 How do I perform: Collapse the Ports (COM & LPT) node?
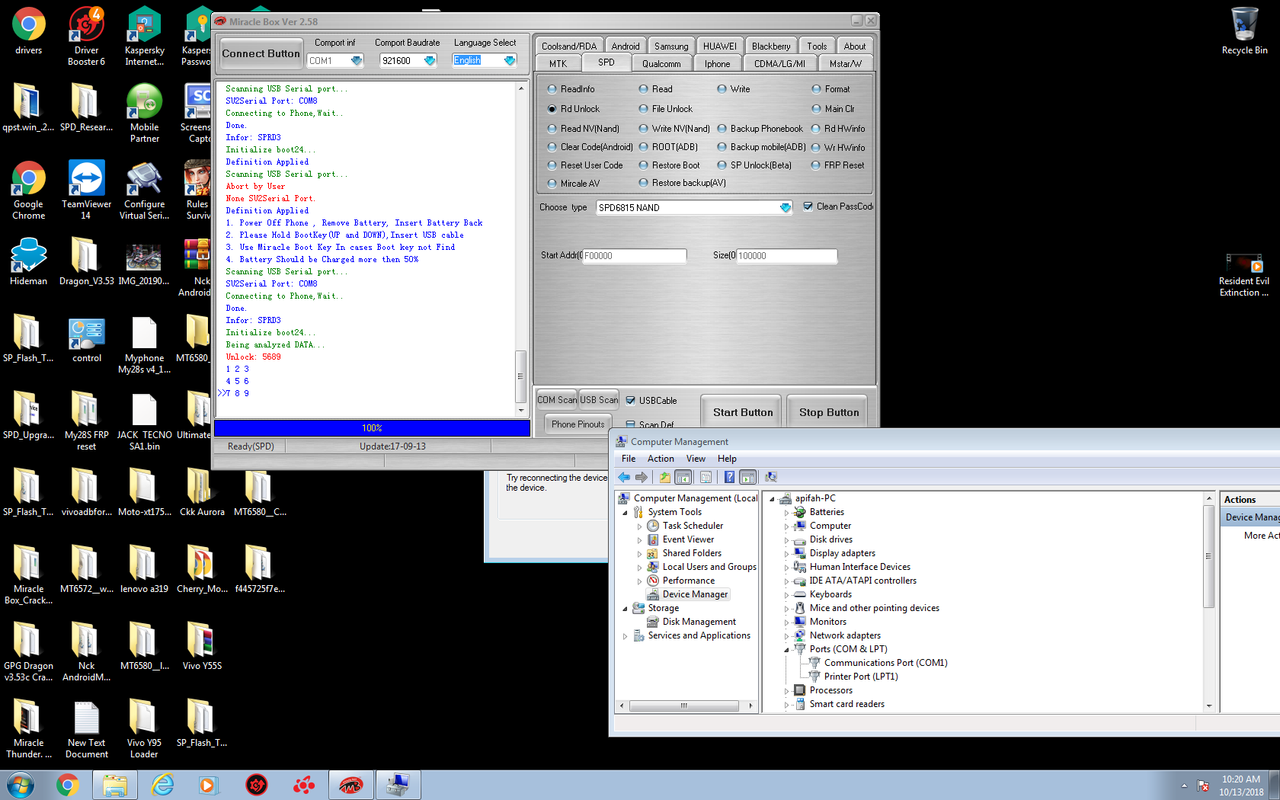coord(787,649)
